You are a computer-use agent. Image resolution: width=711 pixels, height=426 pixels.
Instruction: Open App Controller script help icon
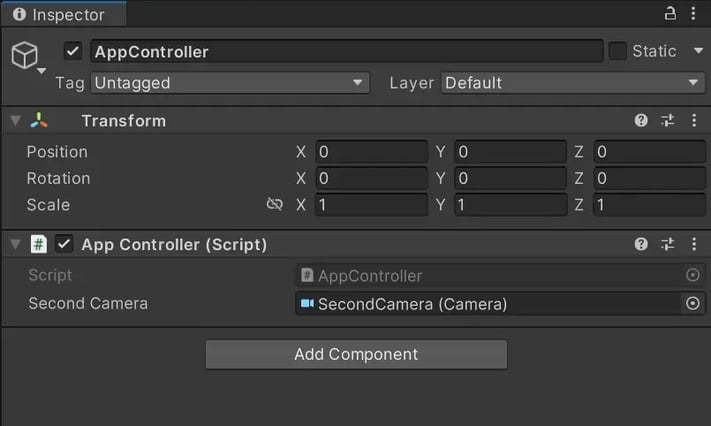pyautogui.click(x=641, y=244)
